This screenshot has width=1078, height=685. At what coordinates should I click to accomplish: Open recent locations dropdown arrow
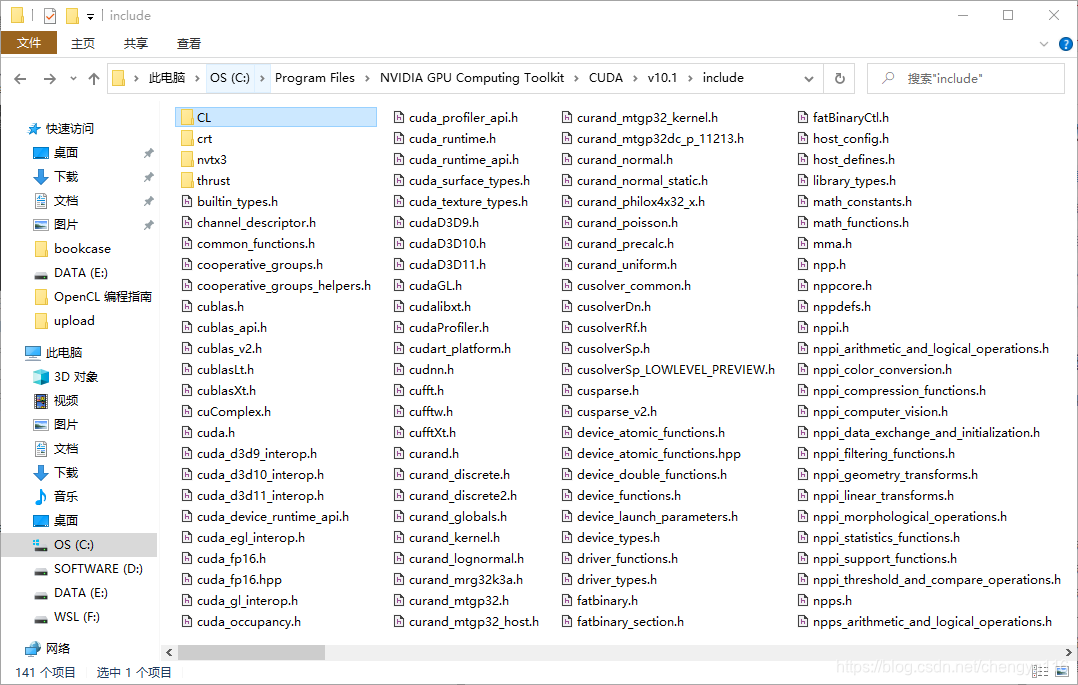pos(73,78)
